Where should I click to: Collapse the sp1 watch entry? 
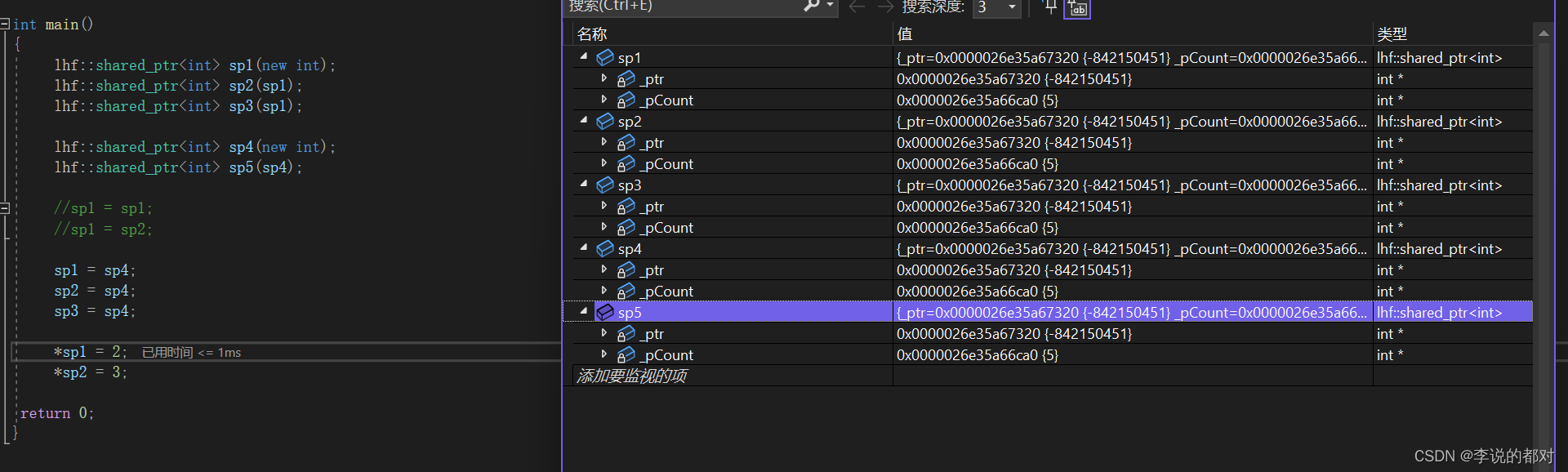584,56
